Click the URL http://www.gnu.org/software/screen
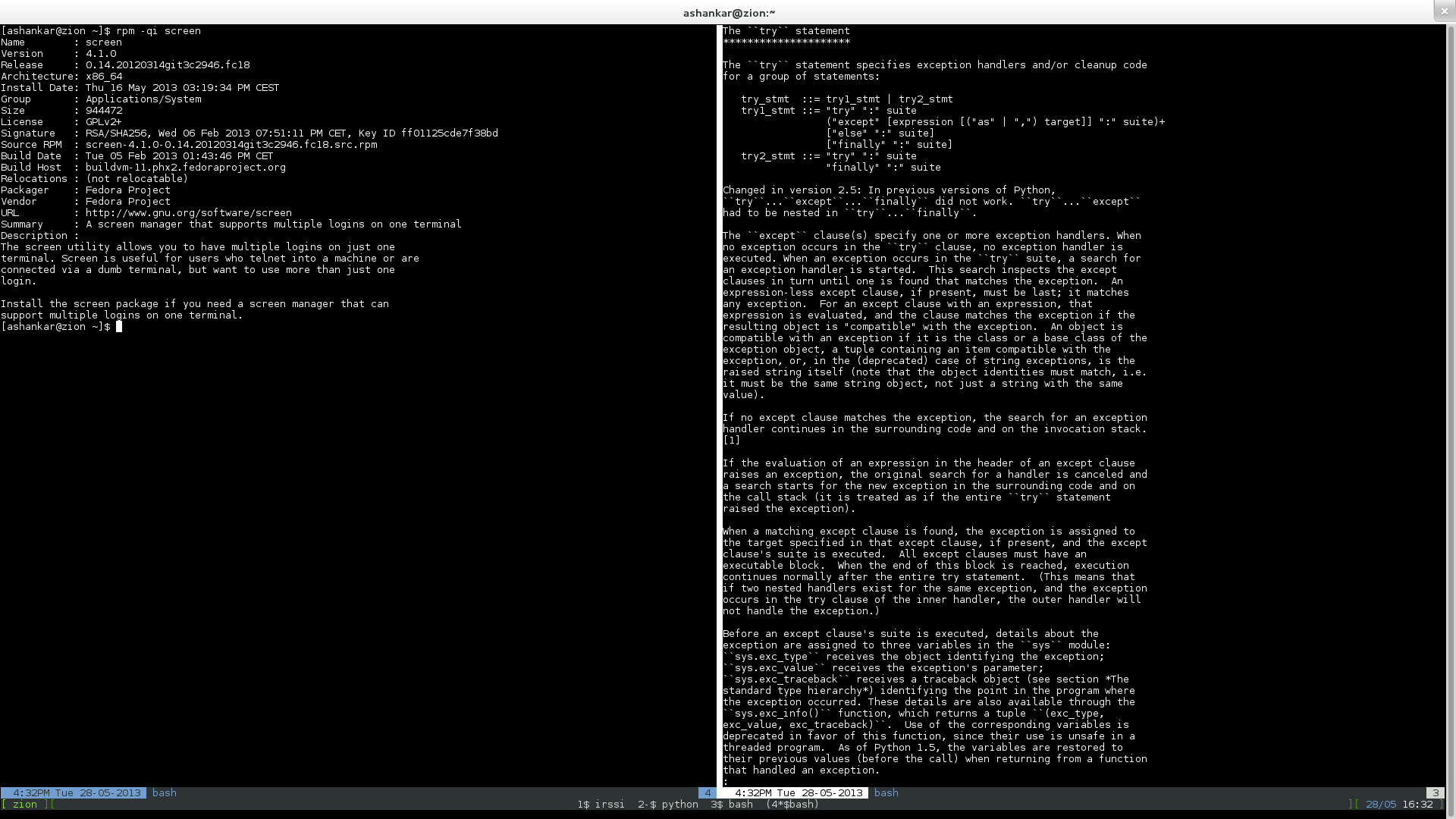 click(x=189, y=213)
